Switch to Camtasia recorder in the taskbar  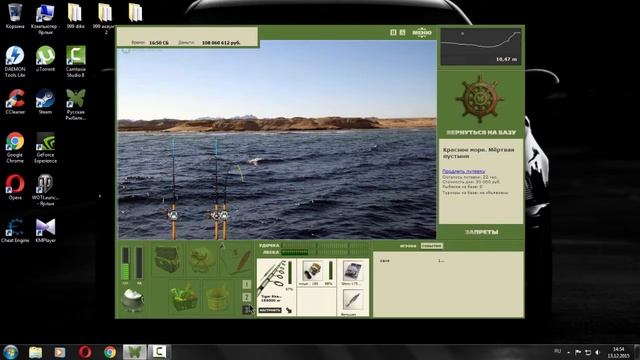pos(159,352)
